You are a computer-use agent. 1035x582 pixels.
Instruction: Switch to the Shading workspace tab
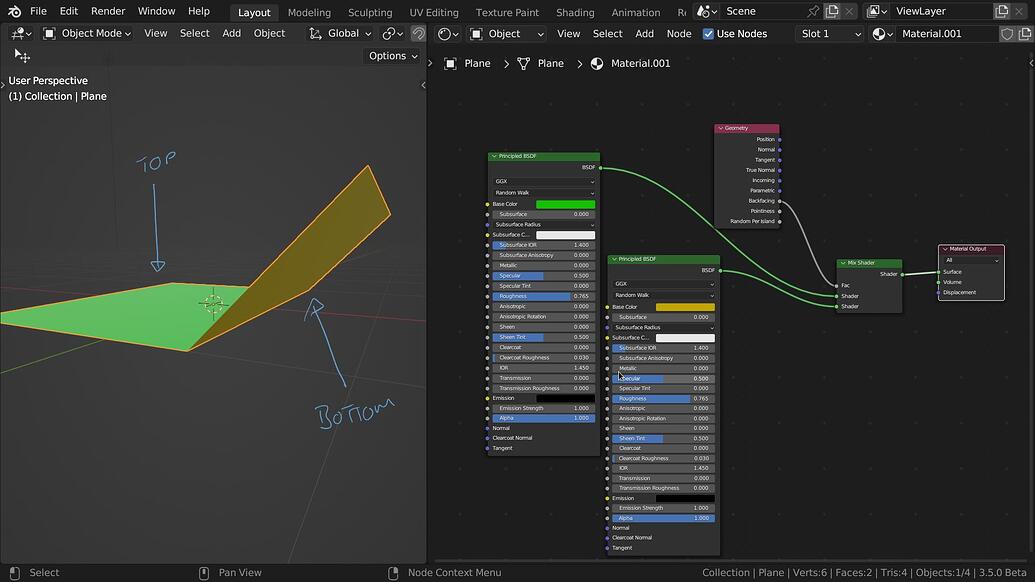(575, 13)
